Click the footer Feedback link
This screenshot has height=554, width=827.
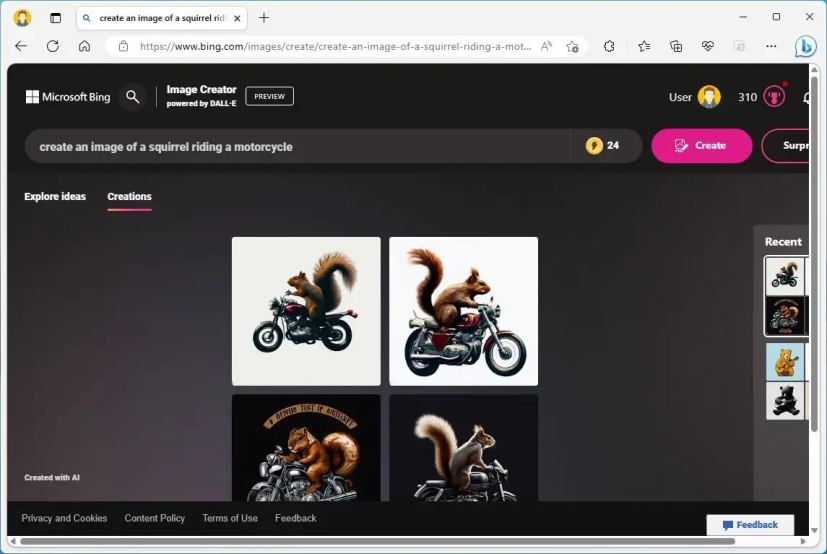295,518
